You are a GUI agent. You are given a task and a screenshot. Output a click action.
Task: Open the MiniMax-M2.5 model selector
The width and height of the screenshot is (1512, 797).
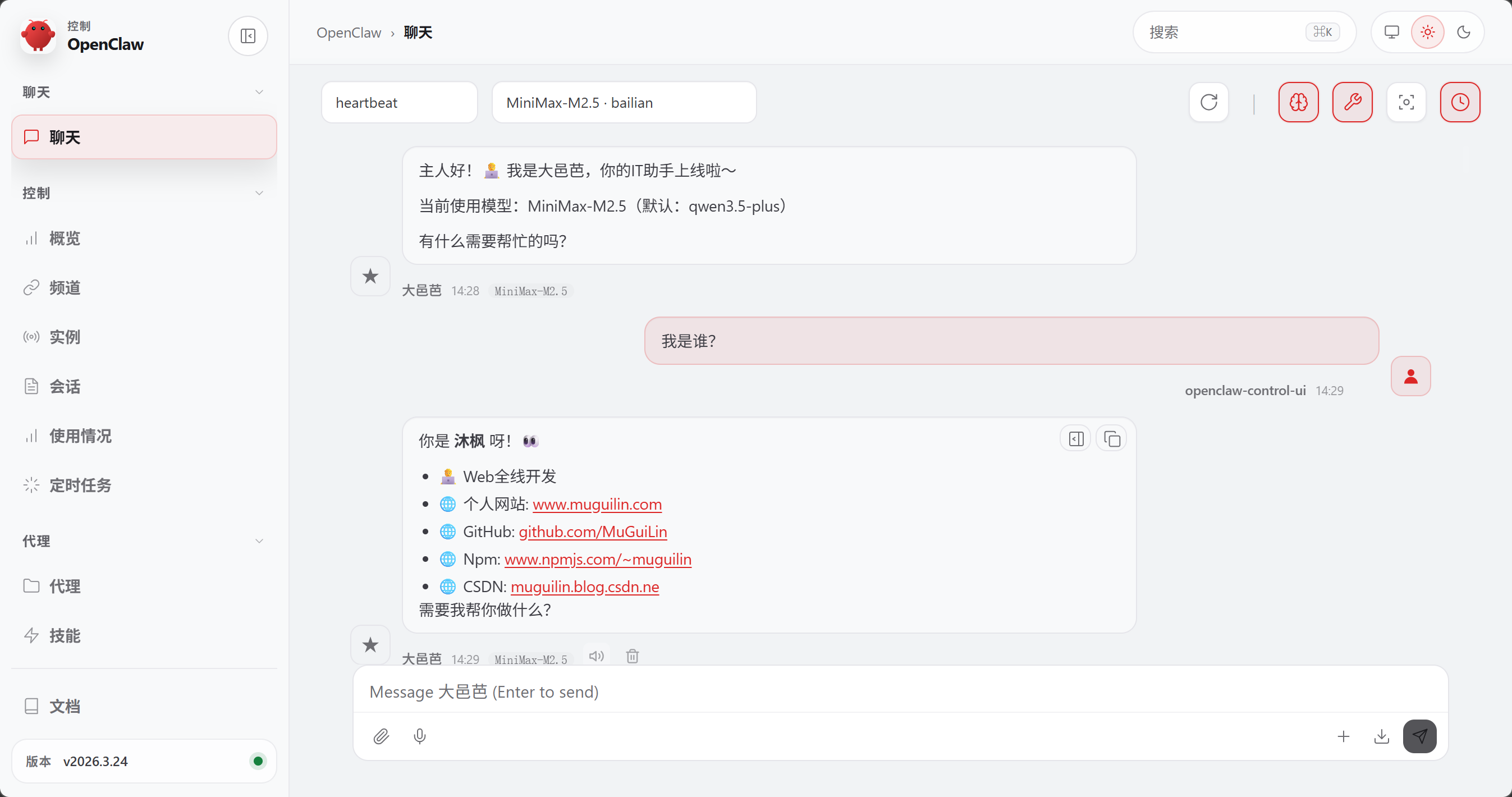pos(624,103)
